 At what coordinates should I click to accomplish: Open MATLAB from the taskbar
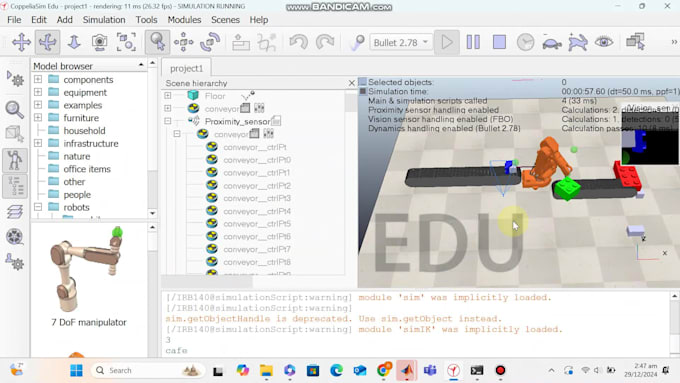407,370
